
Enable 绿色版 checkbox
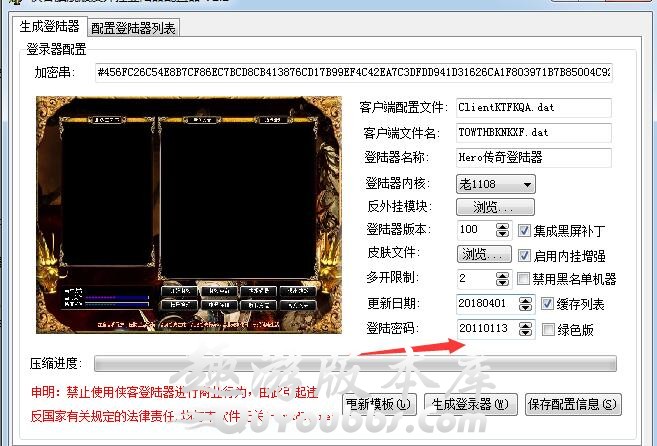pos(548,330)
